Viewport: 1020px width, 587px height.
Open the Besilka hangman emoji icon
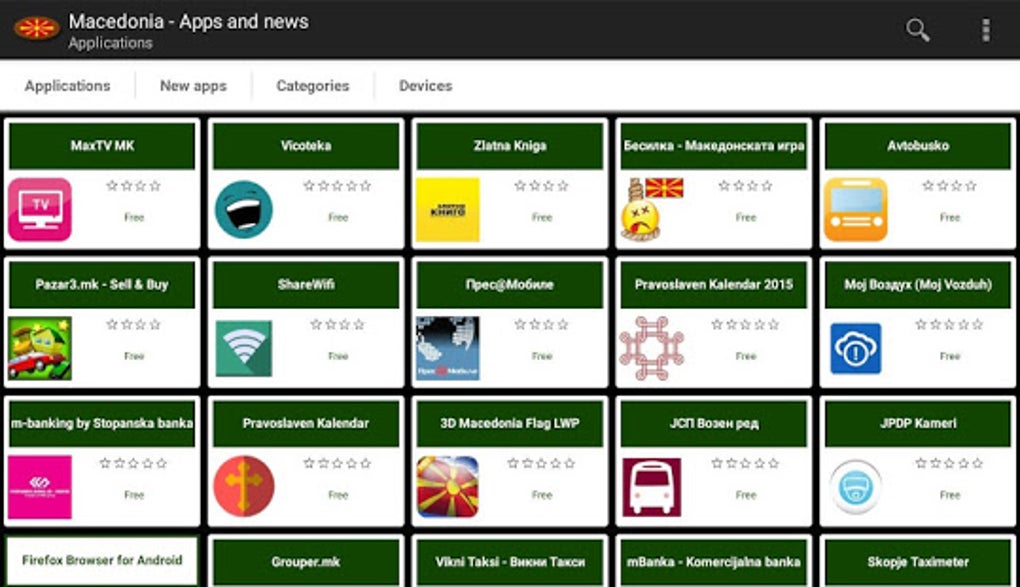(651, 210)
